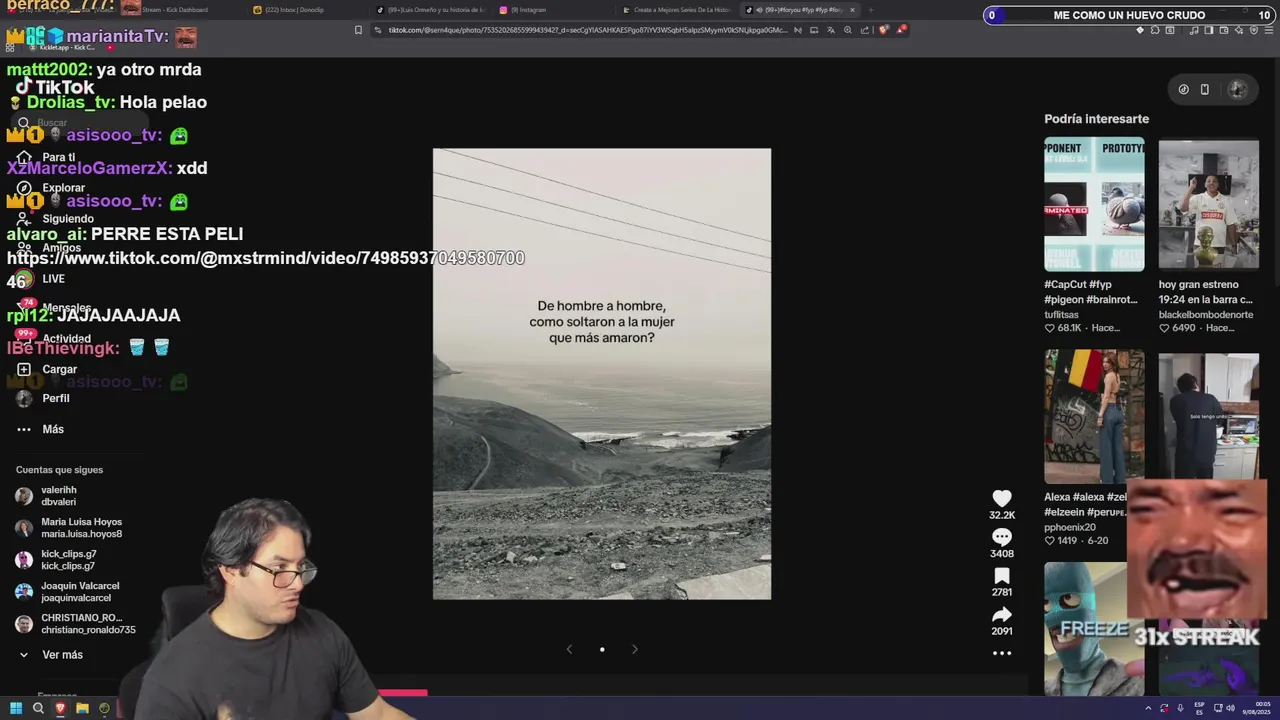Open Cargar upload option

[x=46, y=369]
